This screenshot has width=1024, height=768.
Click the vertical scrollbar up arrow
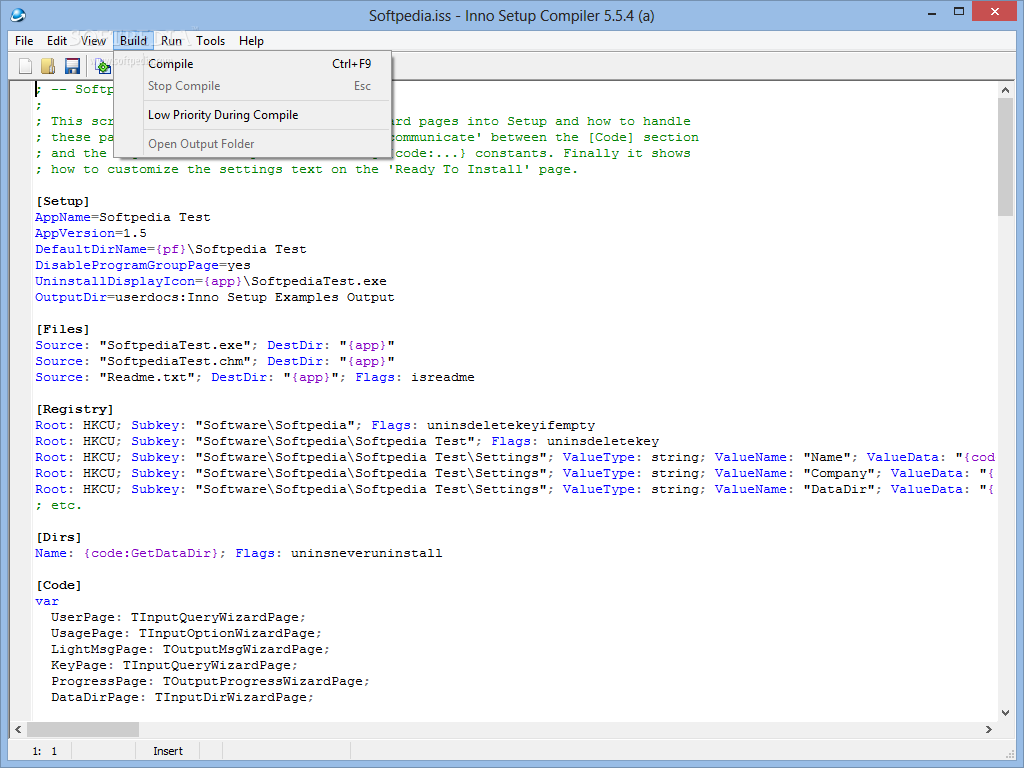[x=1005, y=90]
